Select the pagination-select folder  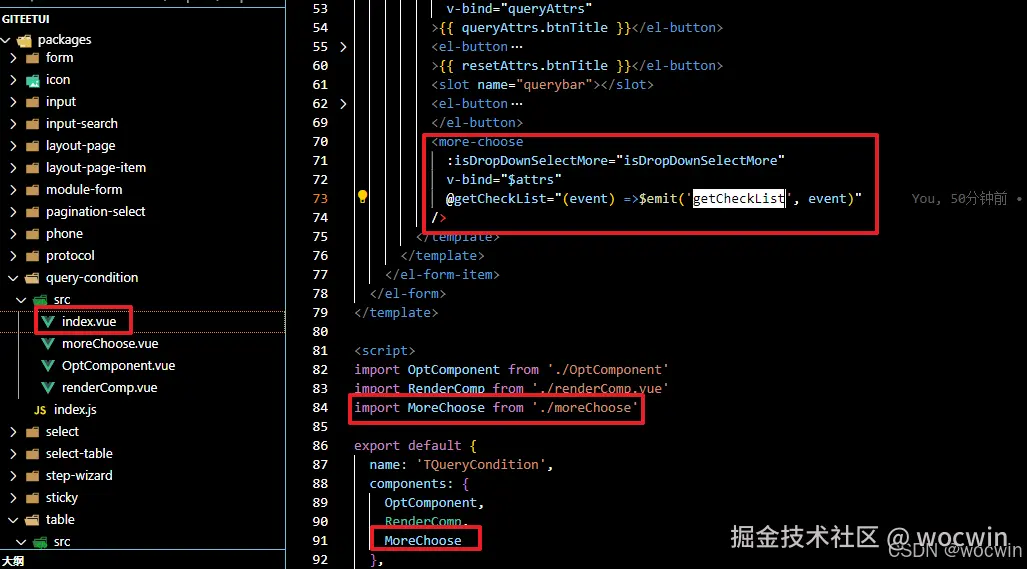pos(96,211)
